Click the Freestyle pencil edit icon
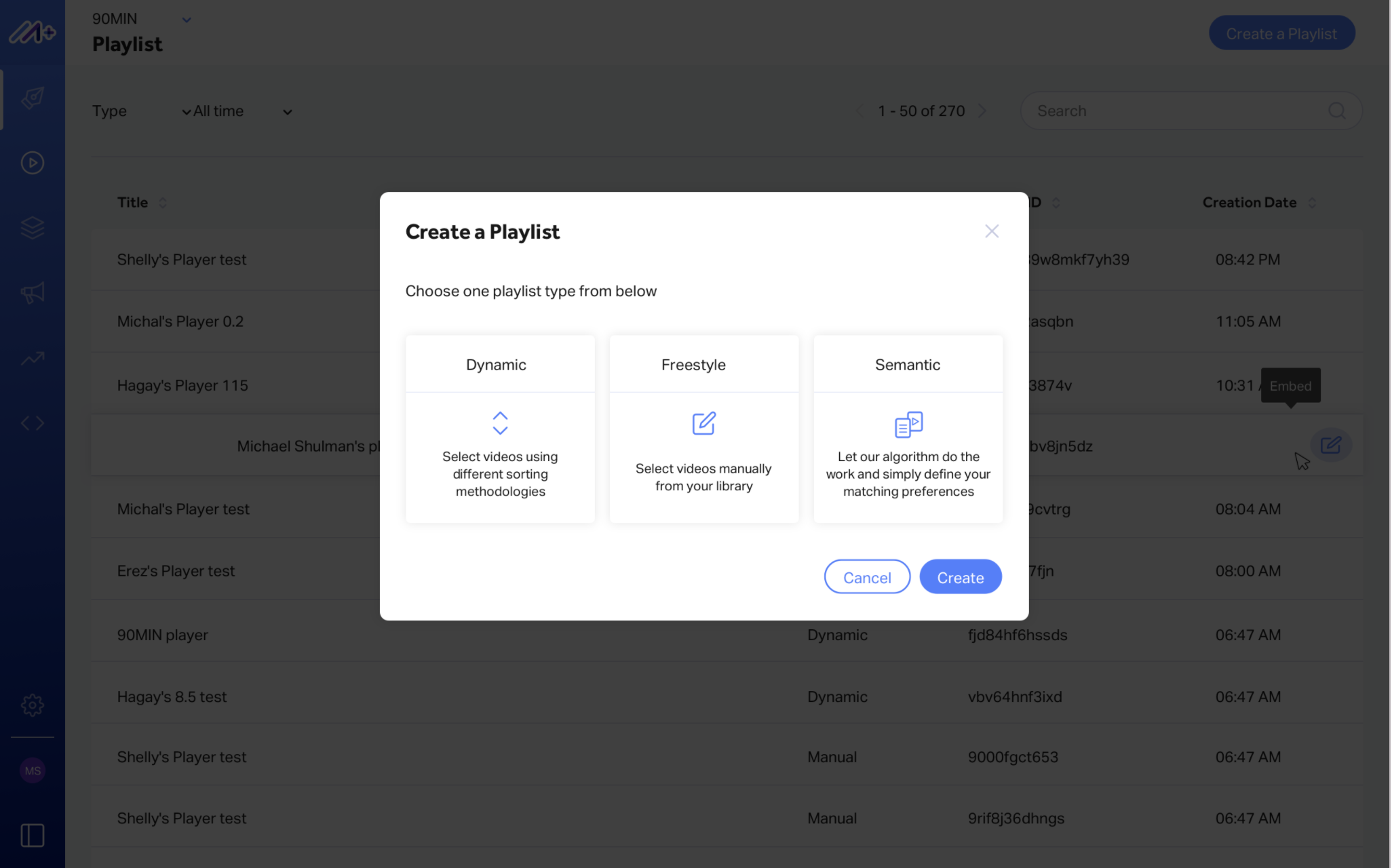The height and width of the screenshot is (868, 1392). (x=703, y=423)
